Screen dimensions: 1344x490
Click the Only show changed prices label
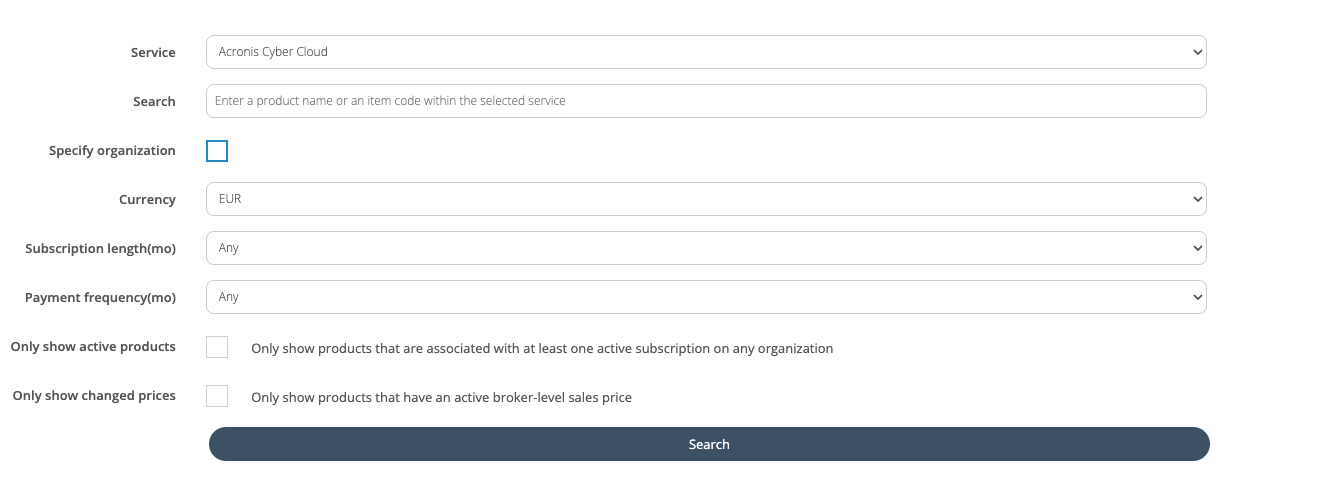coord(94,396)
